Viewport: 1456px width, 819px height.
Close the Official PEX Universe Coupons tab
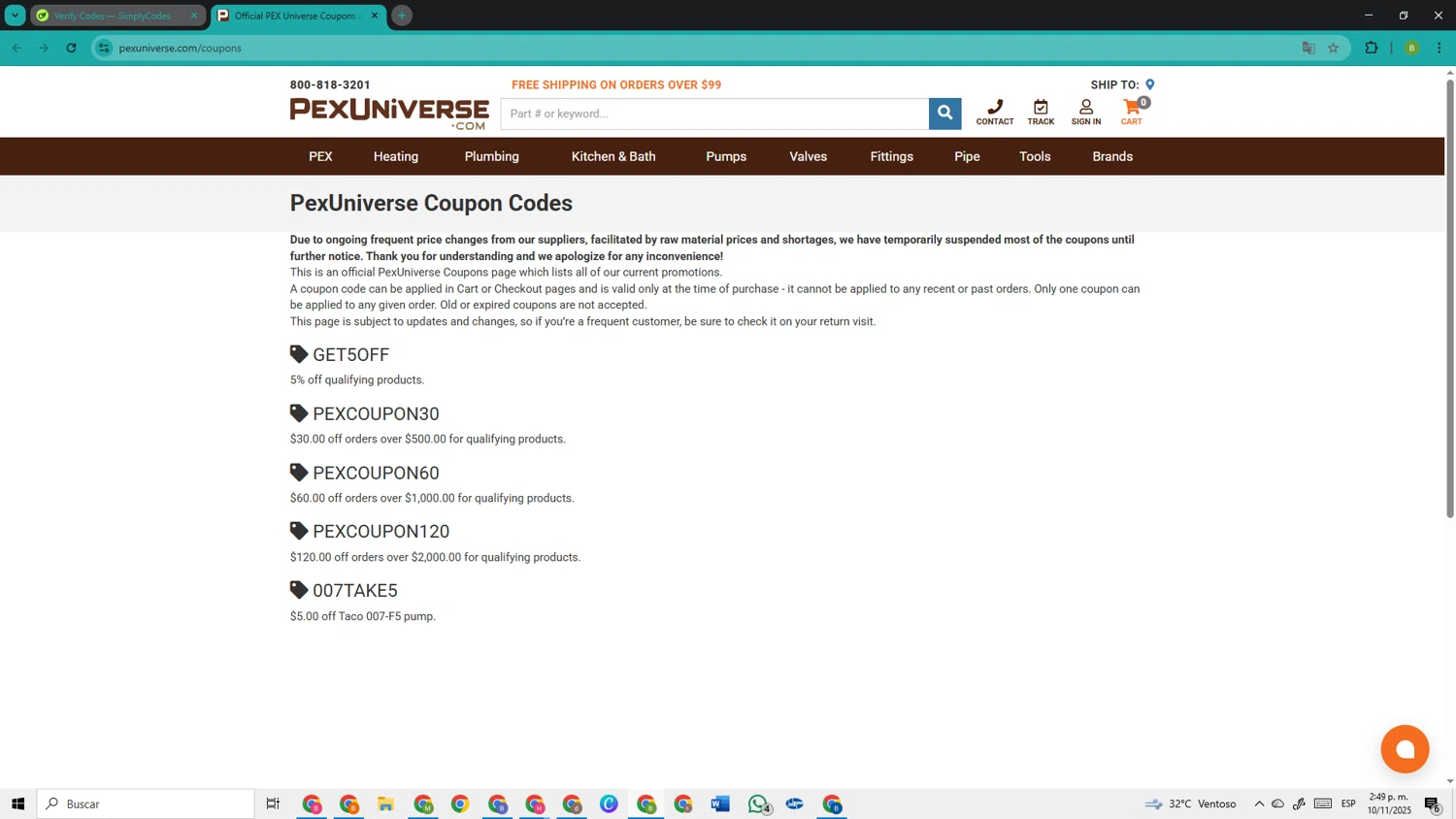(375, 16)
